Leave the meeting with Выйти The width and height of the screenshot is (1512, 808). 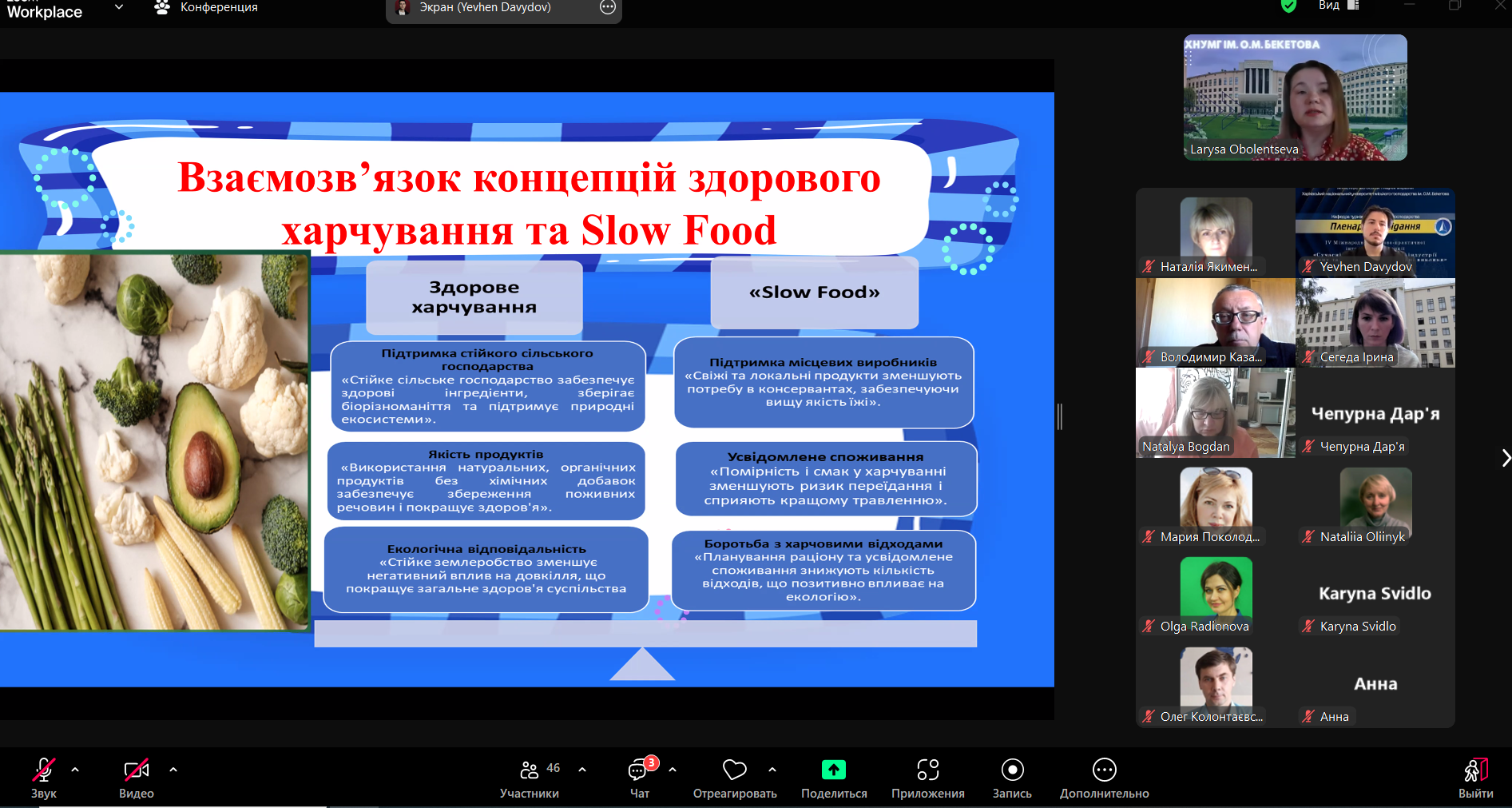[x=1475, y=778]
